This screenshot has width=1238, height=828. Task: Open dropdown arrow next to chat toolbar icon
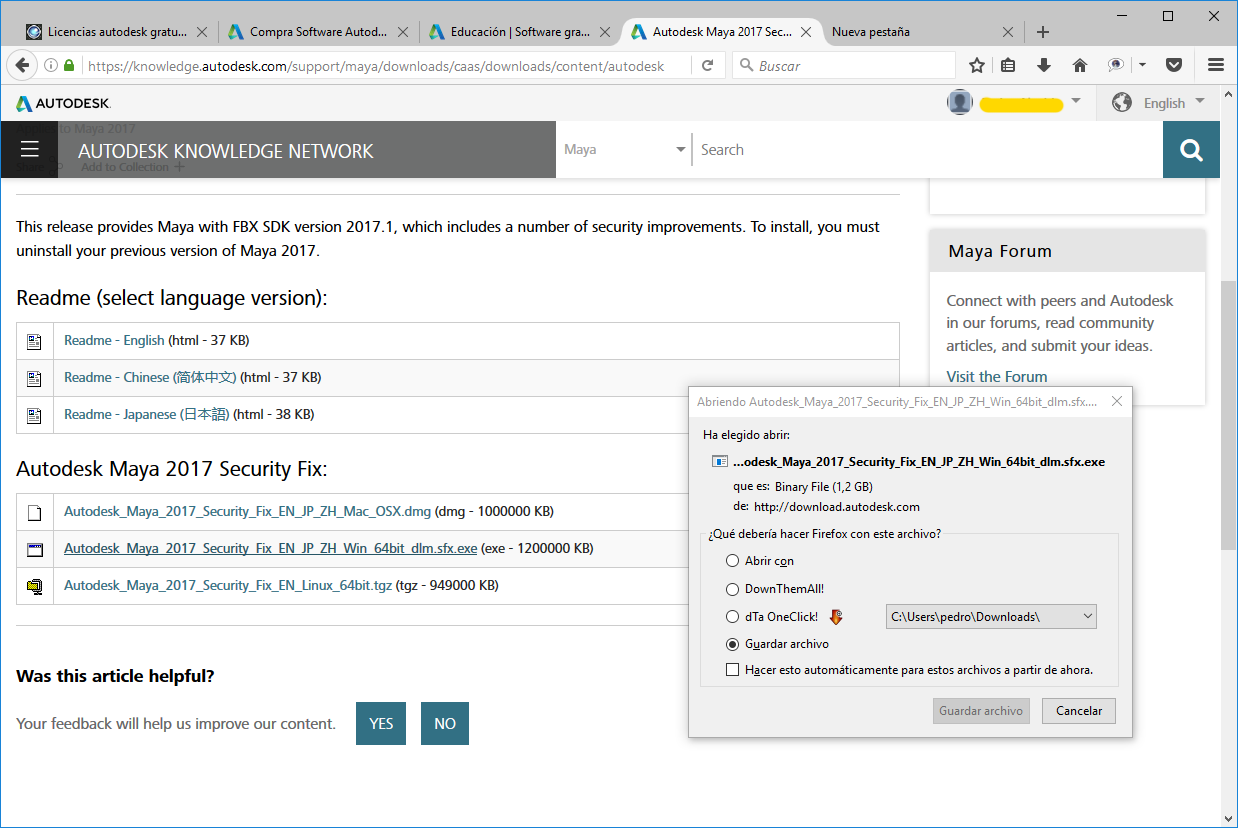(x=1142, y=66)
